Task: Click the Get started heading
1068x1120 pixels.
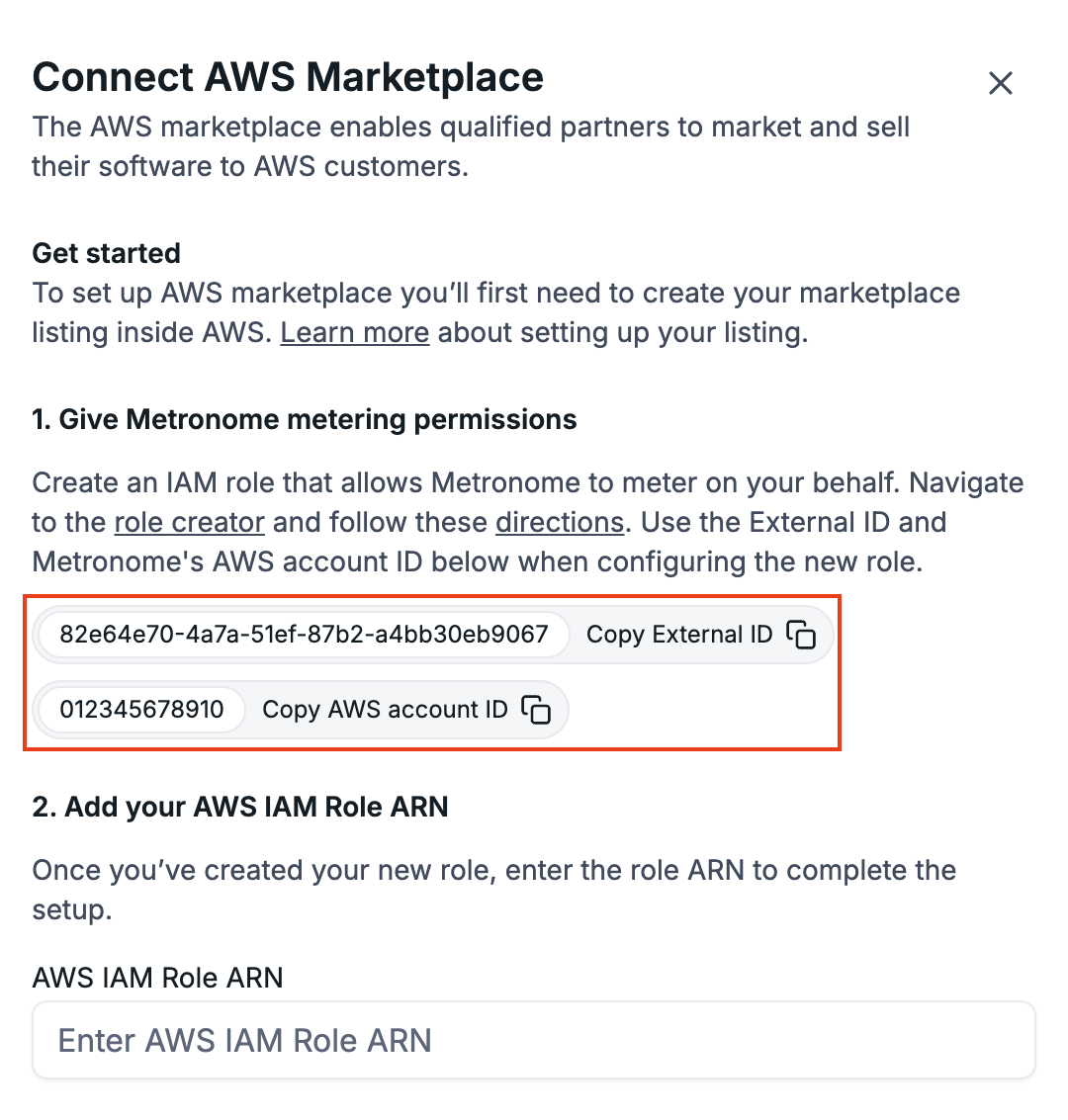Action: coord(107,253)
